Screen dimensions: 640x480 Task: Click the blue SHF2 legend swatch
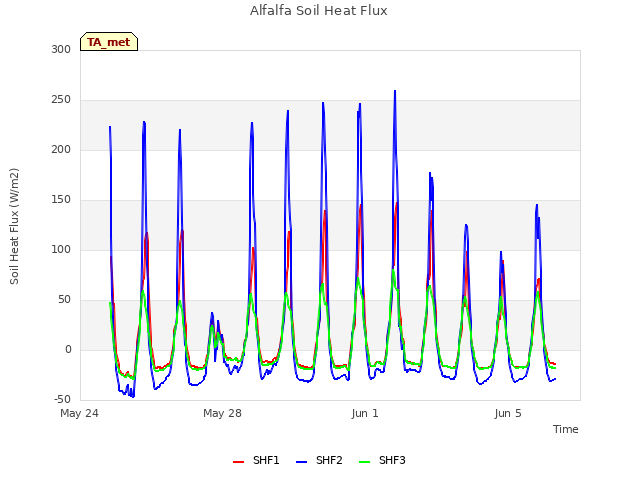[x=301, y=462]
